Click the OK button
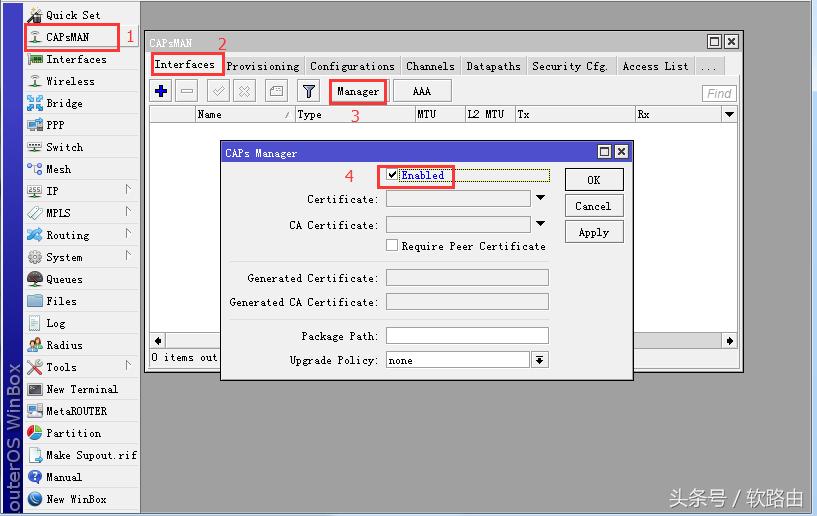The width and height of the screenshot is (817, 516). tap(593, 180)
